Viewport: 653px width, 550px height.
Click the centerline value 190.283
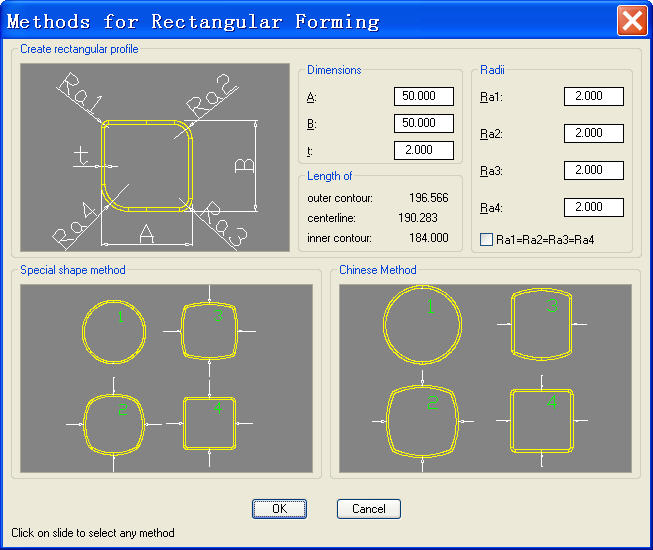click(x=418, y=218)
